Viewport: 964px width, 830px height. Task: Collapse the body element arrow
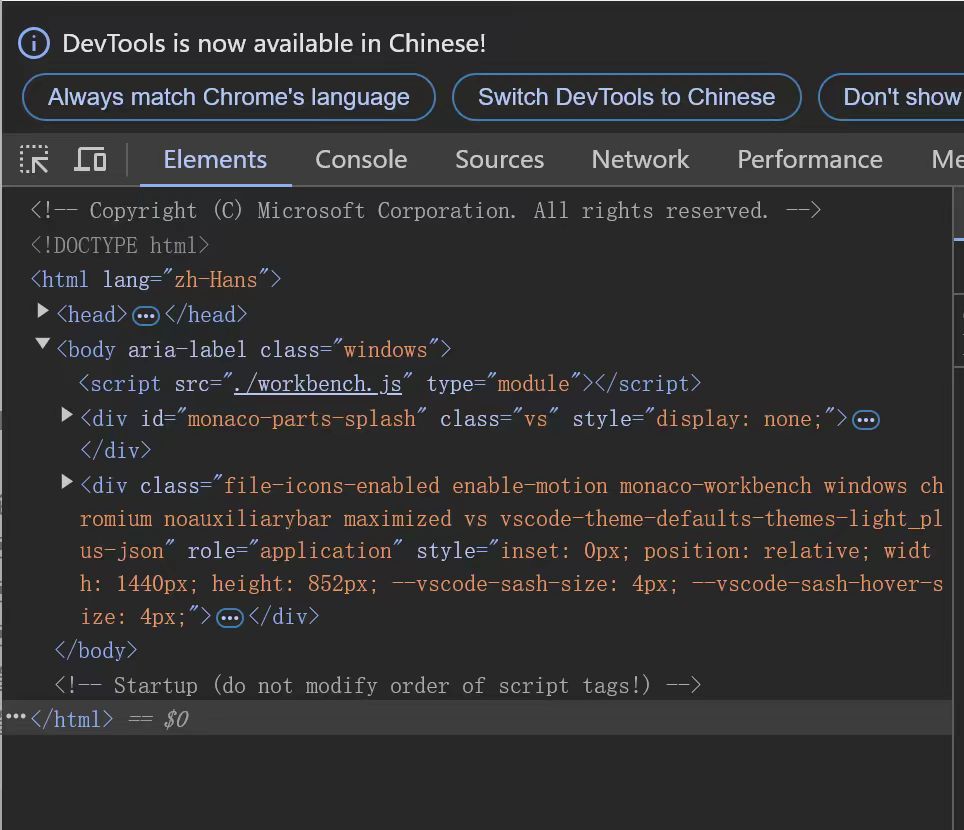[x=43, y=345]
